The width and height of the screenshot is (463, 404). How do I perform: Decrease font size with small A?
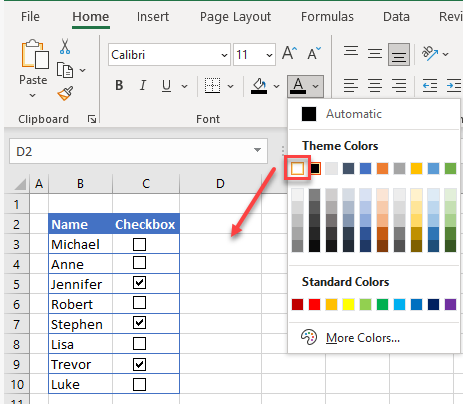pos(314,53)
